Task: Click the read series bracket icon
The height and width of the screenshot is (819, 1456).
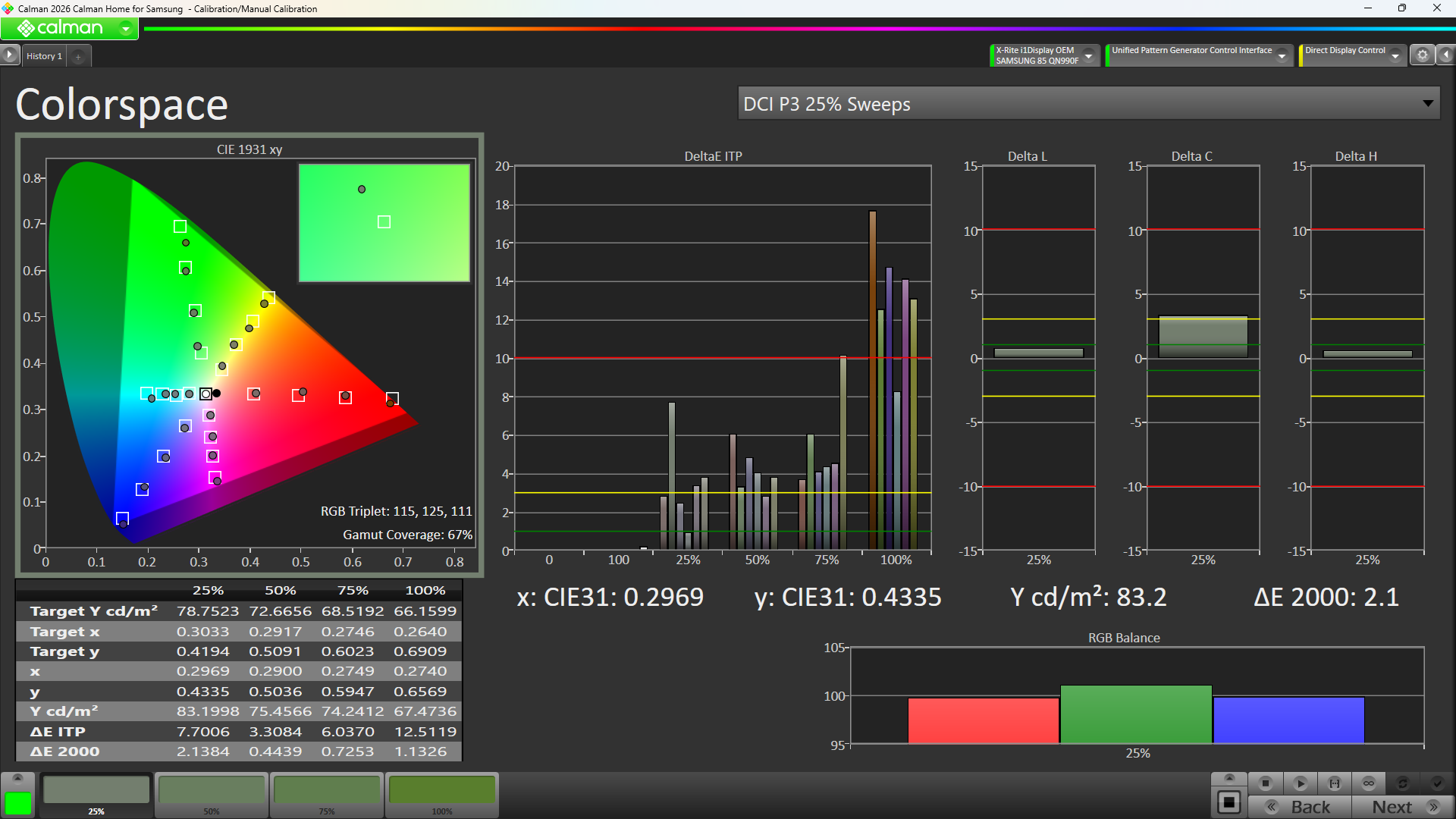Action: coord(1335,783)
